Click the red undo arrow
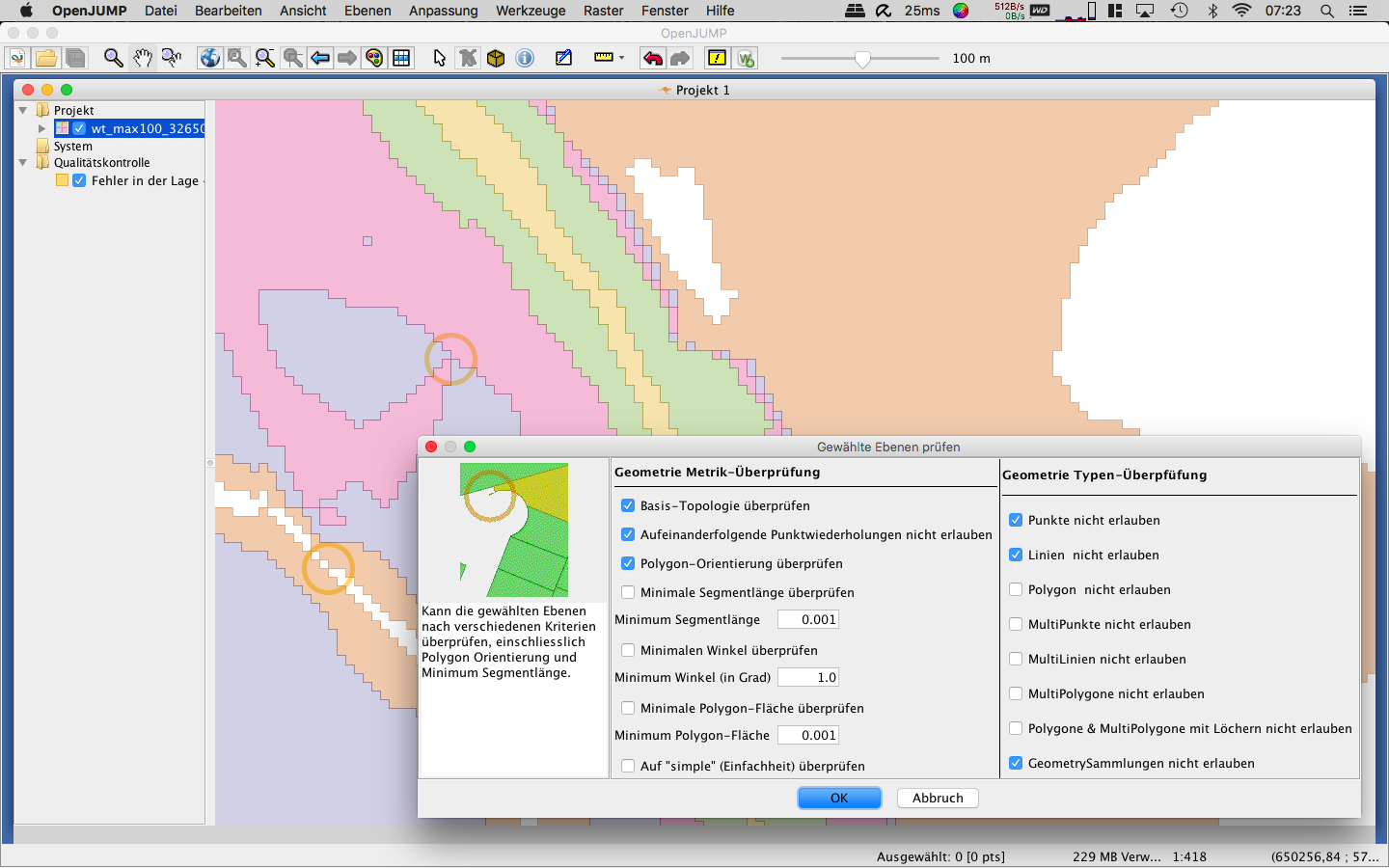 coord(653,58)
